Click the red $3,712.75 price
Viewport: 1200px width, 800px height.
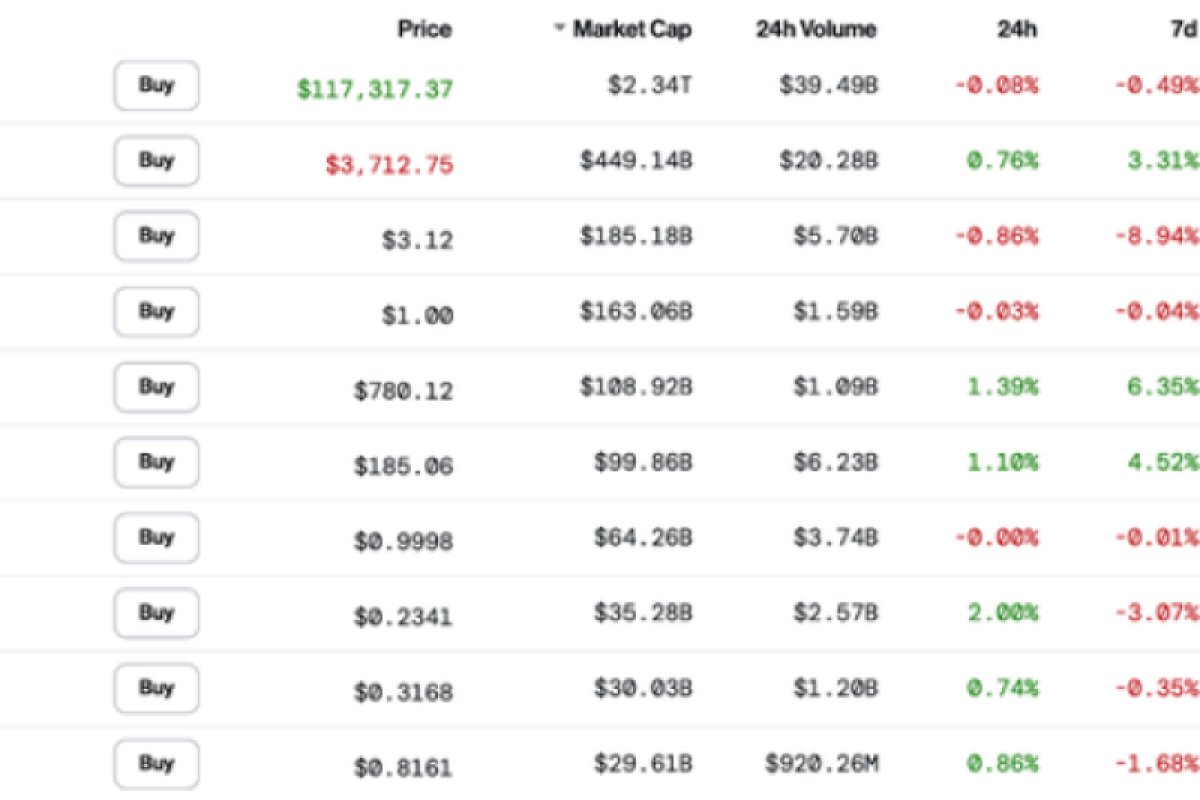389,164
